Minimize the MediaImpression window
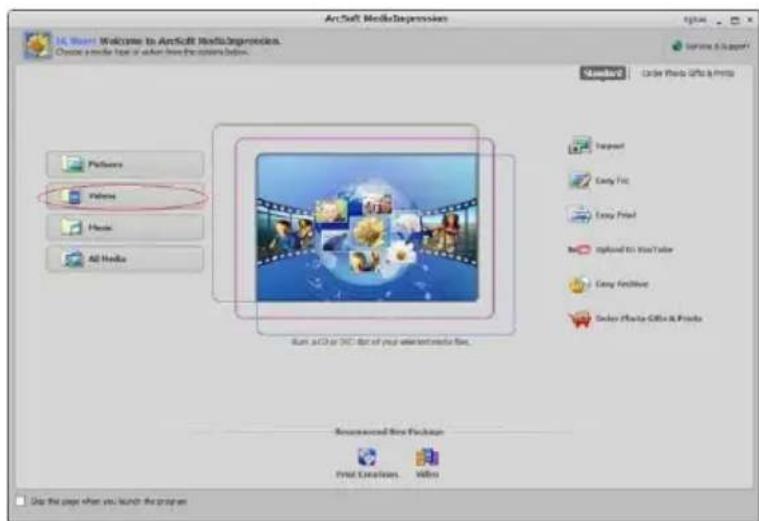 [x=720, y=20]
